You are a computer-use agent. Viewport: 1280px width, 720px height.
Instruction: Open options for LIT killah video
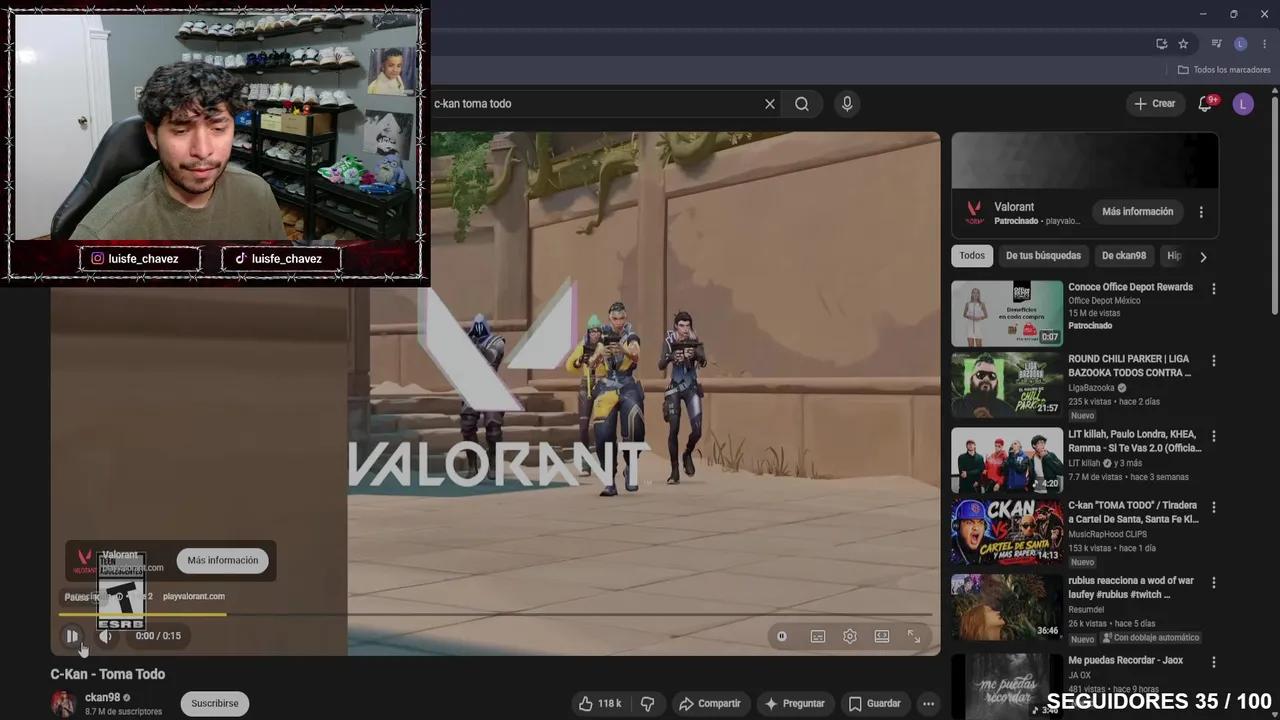pos(1214,437)
